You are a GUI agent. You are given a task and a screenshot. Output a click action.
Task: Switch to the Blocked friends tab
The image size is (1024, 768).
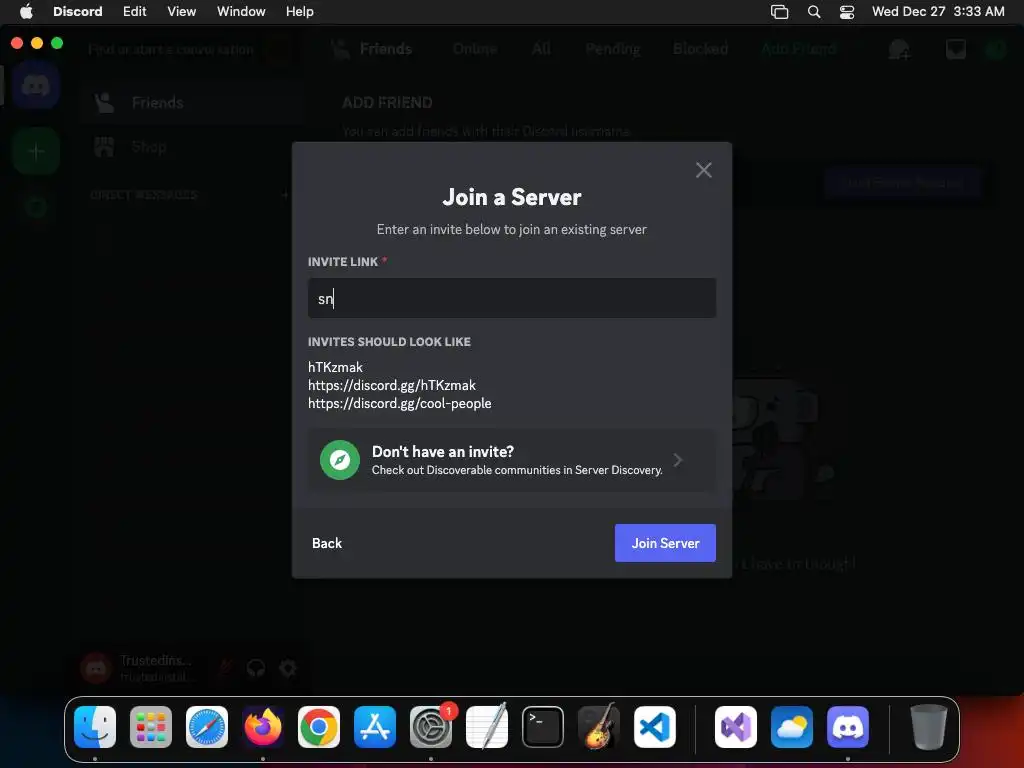(700, 49)
